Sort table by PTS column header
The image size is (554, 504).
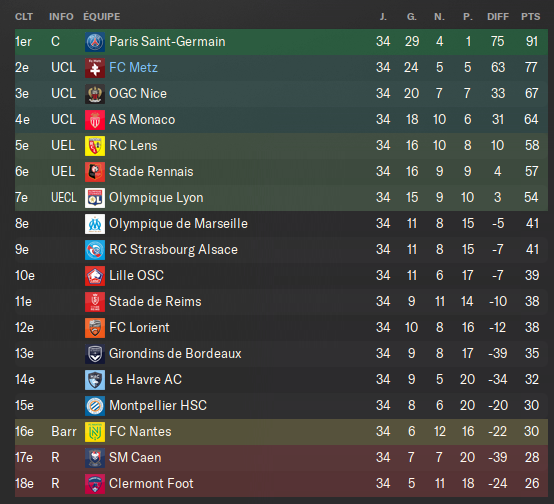click(530, 17)
